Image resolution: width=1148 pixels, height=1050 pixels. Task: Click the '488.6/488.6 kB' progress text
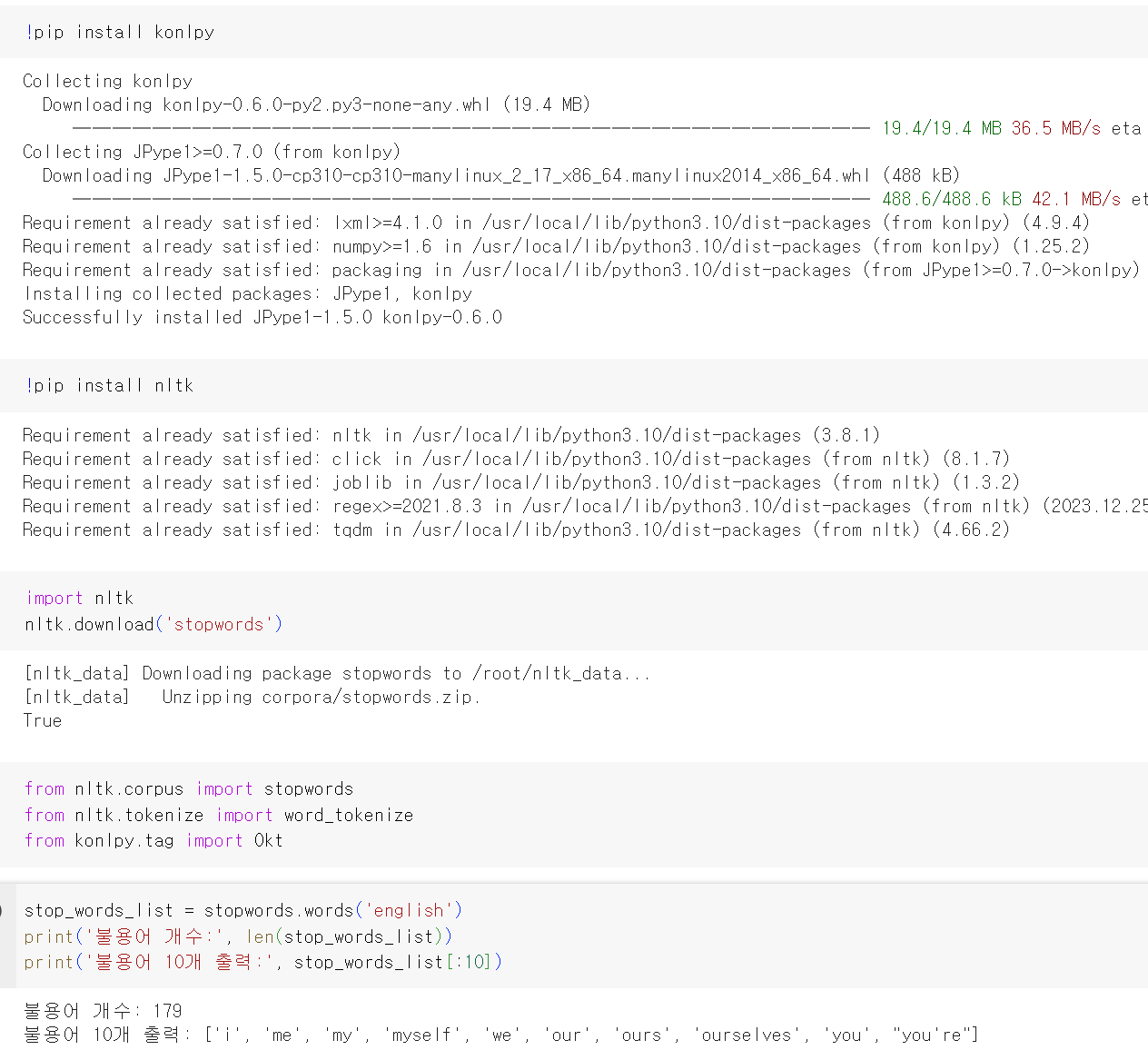(952, 199)
